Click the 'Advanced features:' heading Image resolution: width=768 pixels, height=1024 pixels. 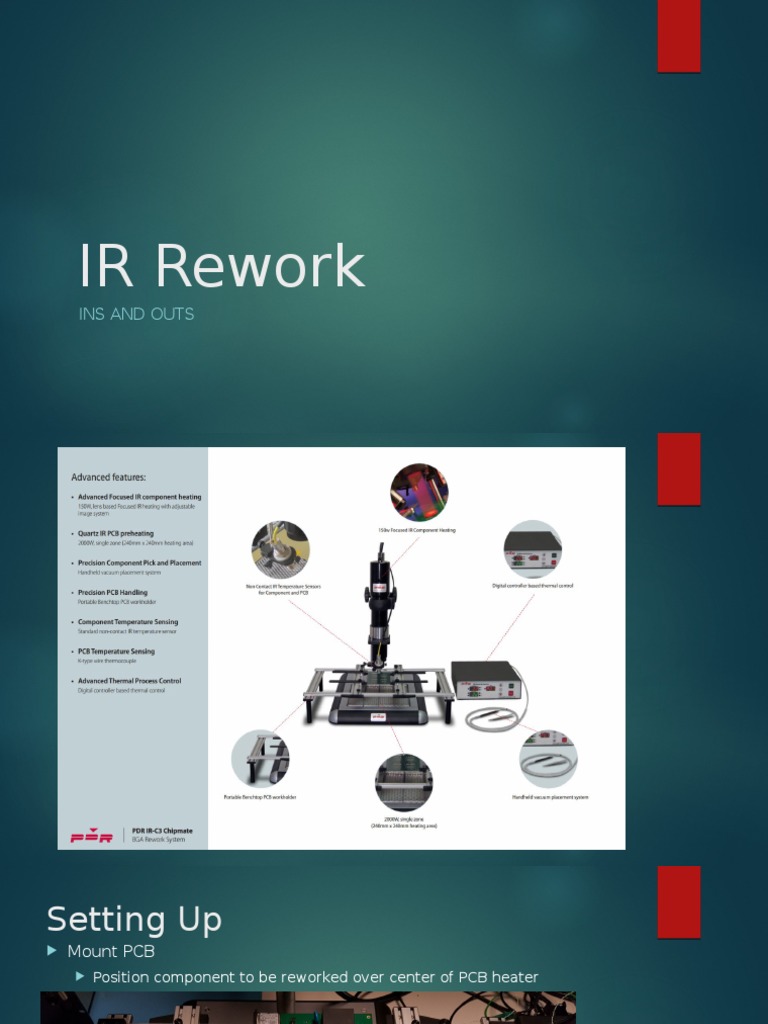[108, 477]
